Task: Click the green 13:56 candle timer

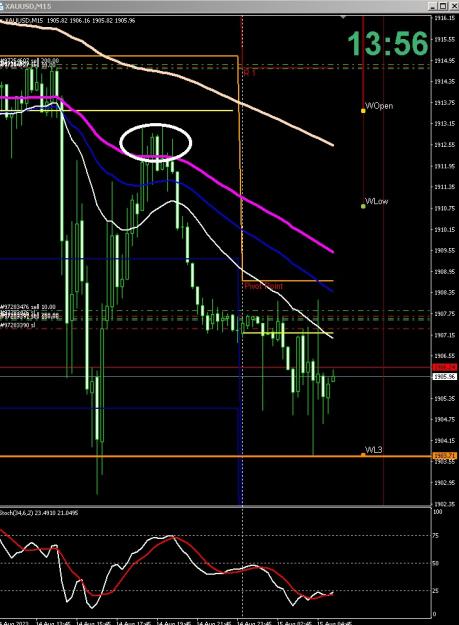Action: coord(388,43)
